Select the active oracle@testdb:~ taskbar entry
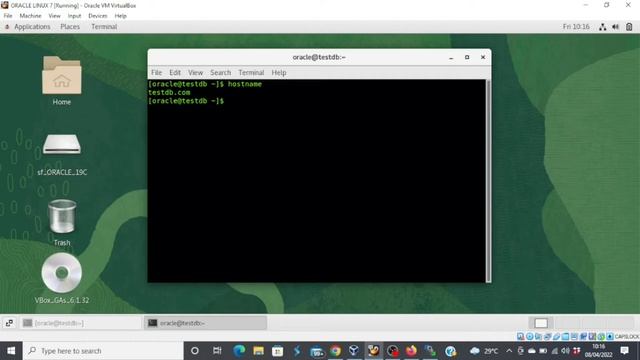640x360 pixels. click(x=206, y=323)
